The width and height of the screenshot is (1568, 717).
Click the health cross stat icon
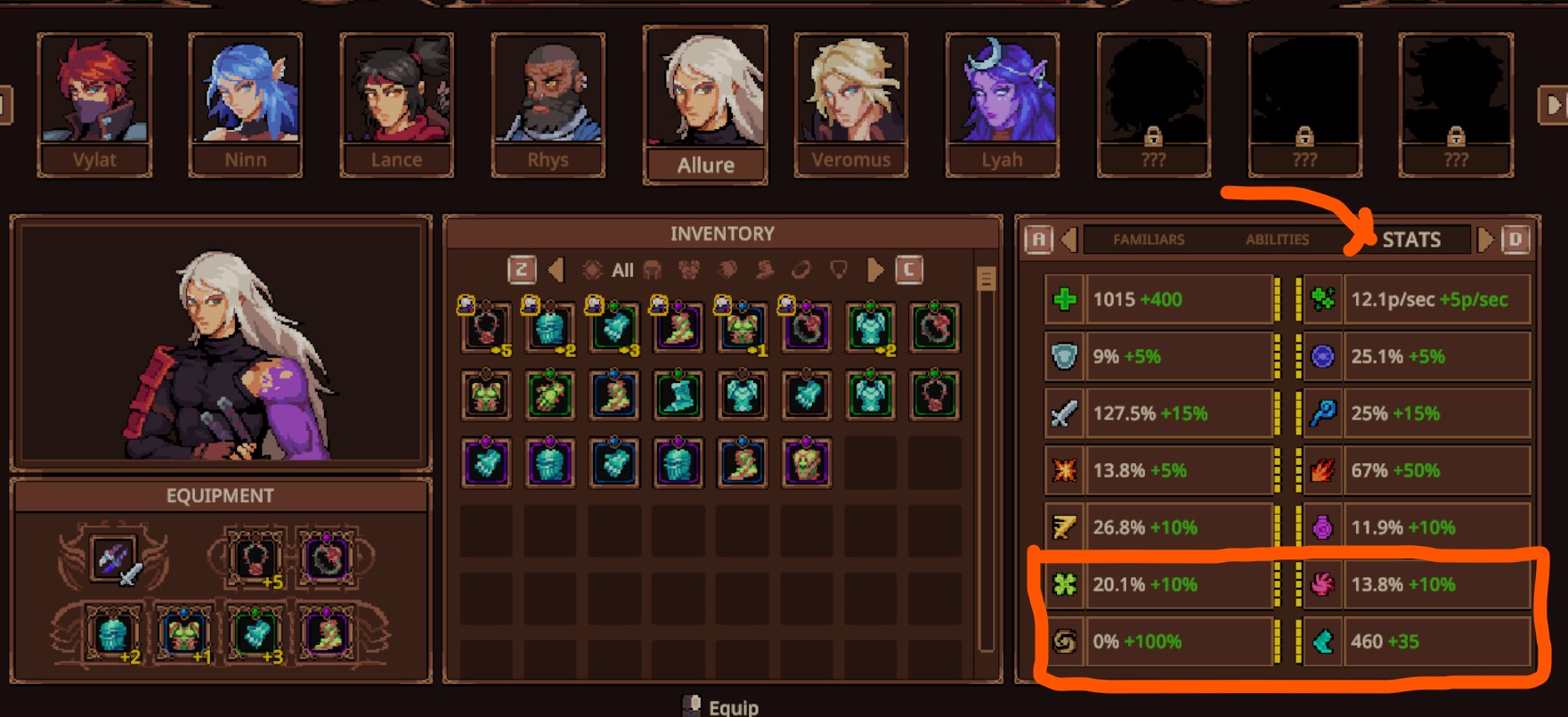coord(1064,299)
